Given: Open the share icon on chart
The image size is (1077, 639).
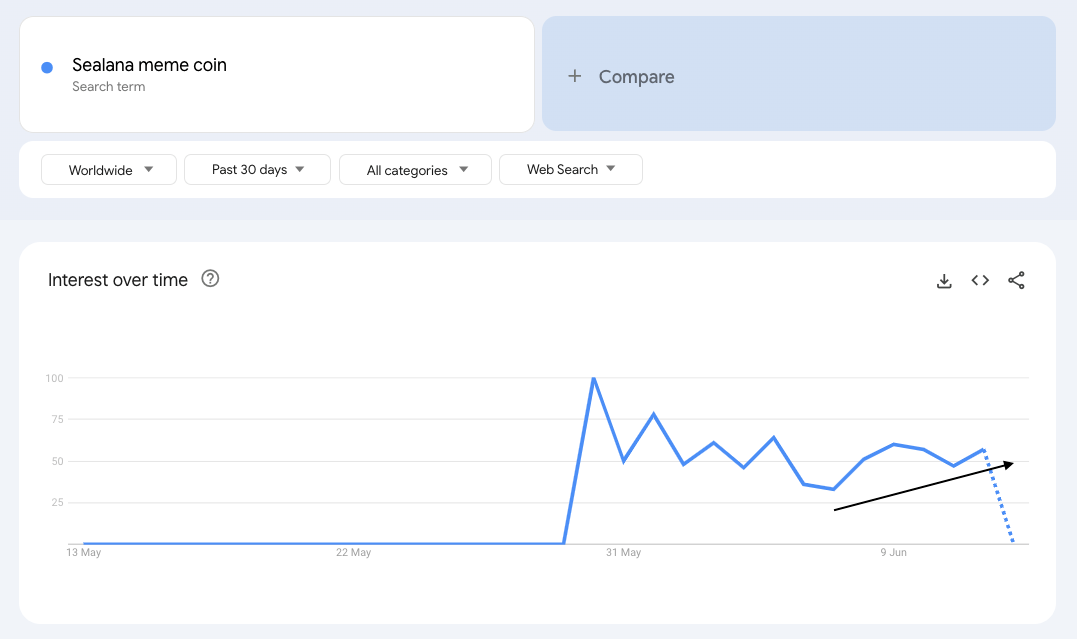Looking at the screenshot, I should click(x=1016, y=281).
